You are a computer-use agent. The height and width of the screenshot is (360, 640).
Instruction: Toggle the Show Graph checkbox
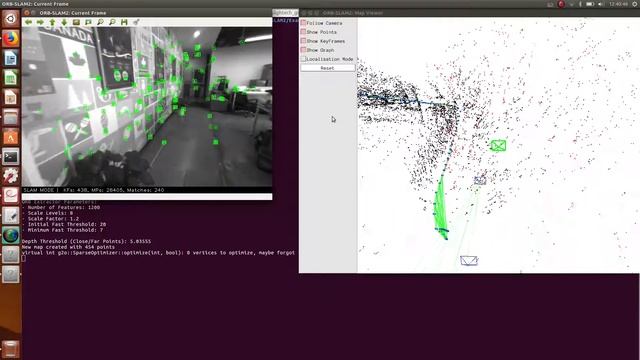click(x=303, y=50)
